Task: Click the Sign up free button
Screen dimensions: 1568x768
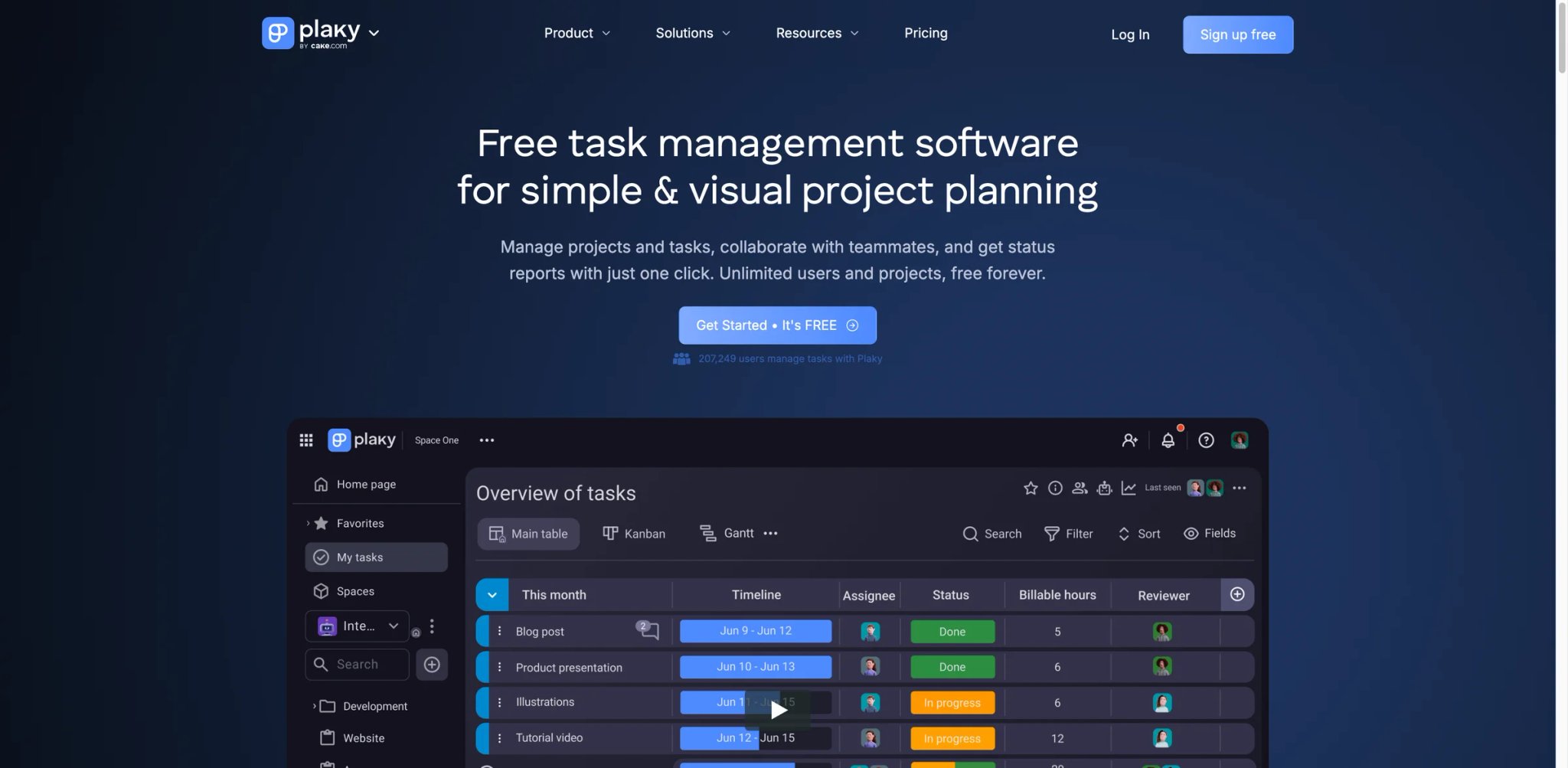Action: pyautogui.click(x=1237, y=34)
